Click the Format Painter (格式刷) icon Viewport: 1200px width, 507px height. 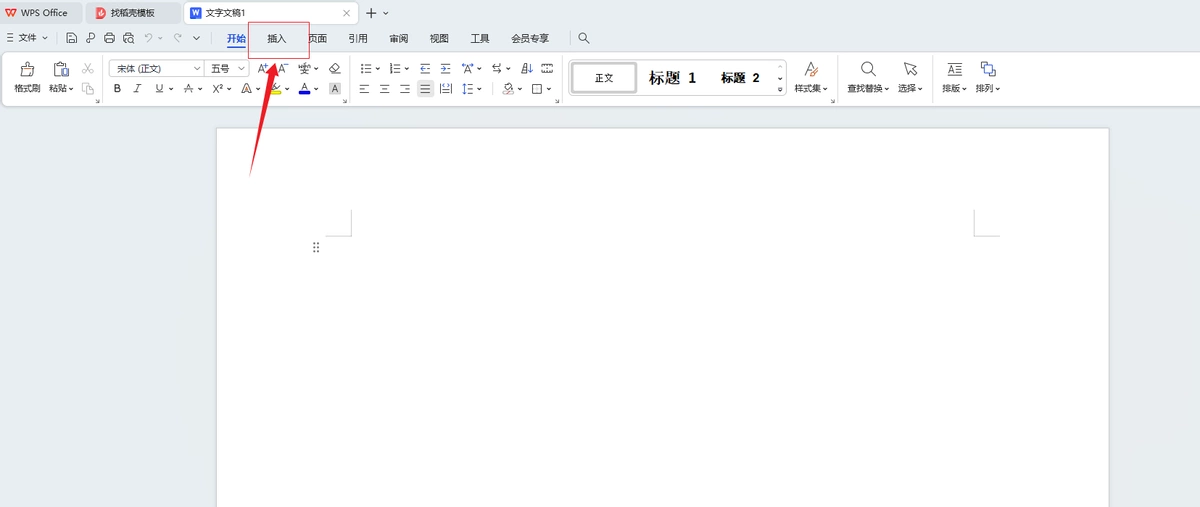27,70
